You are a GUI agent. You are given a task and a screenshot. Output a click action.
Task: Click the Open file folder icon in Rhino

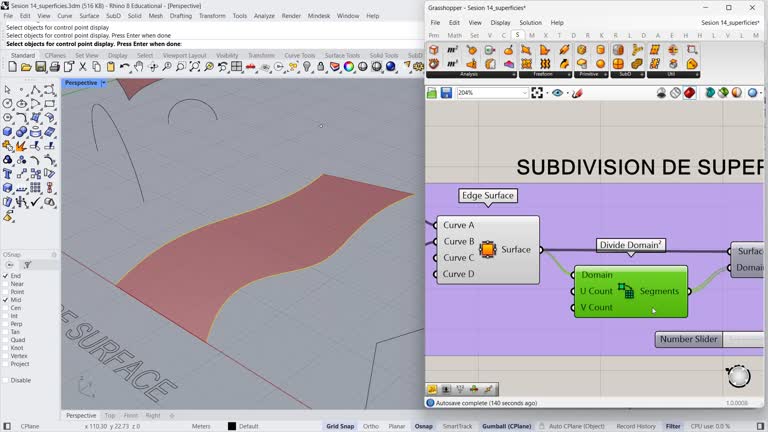tap(26, 67)
